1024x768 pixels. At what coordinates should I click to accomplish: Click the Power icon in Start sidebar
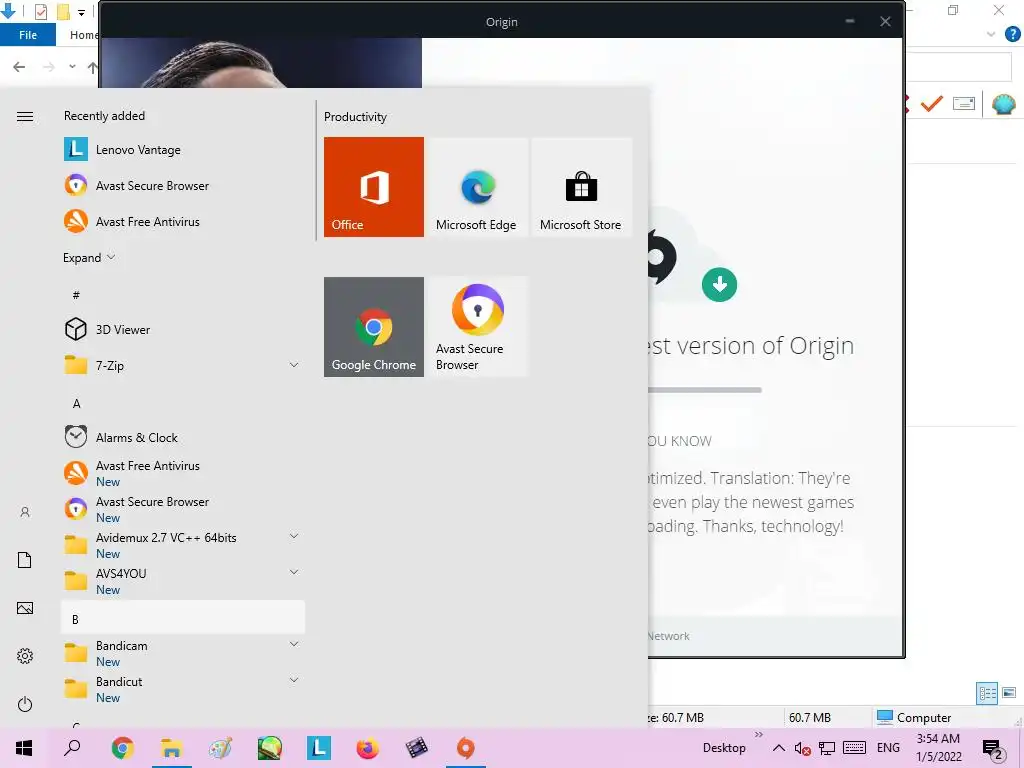[x=25, y=704]
